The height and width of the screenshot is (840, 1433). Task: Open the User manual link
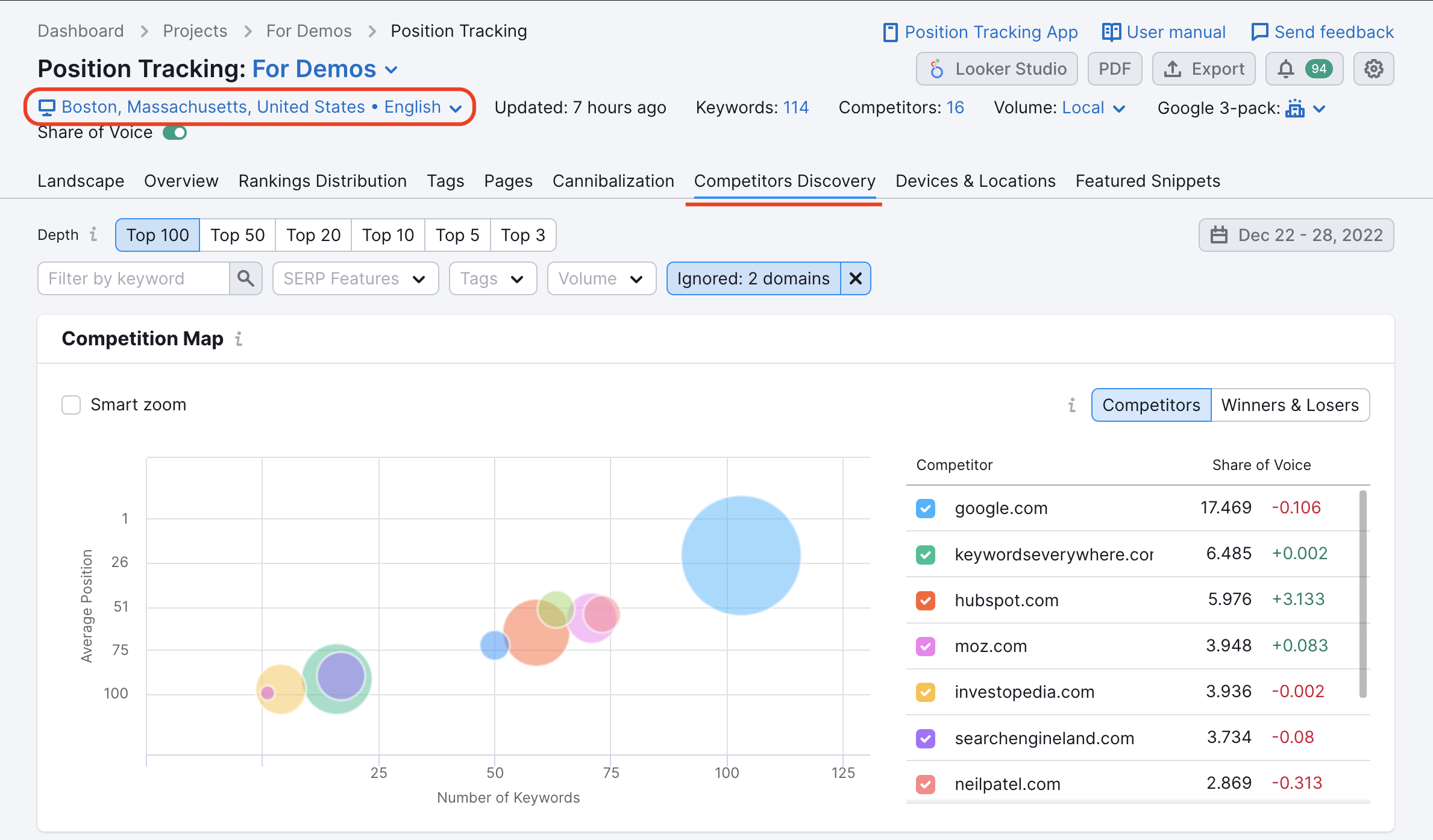pos(1164,32)
